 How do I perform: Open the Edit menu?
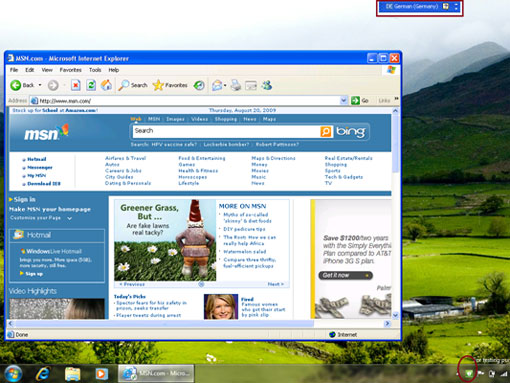click(30, 70)
